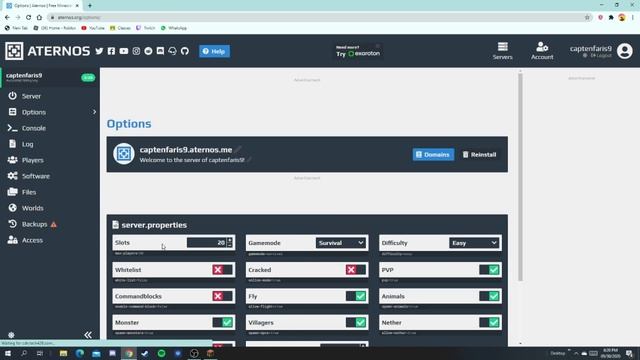Toggle the Nether switch
Viewport: 640px width, 360px height.
point(489,322)
